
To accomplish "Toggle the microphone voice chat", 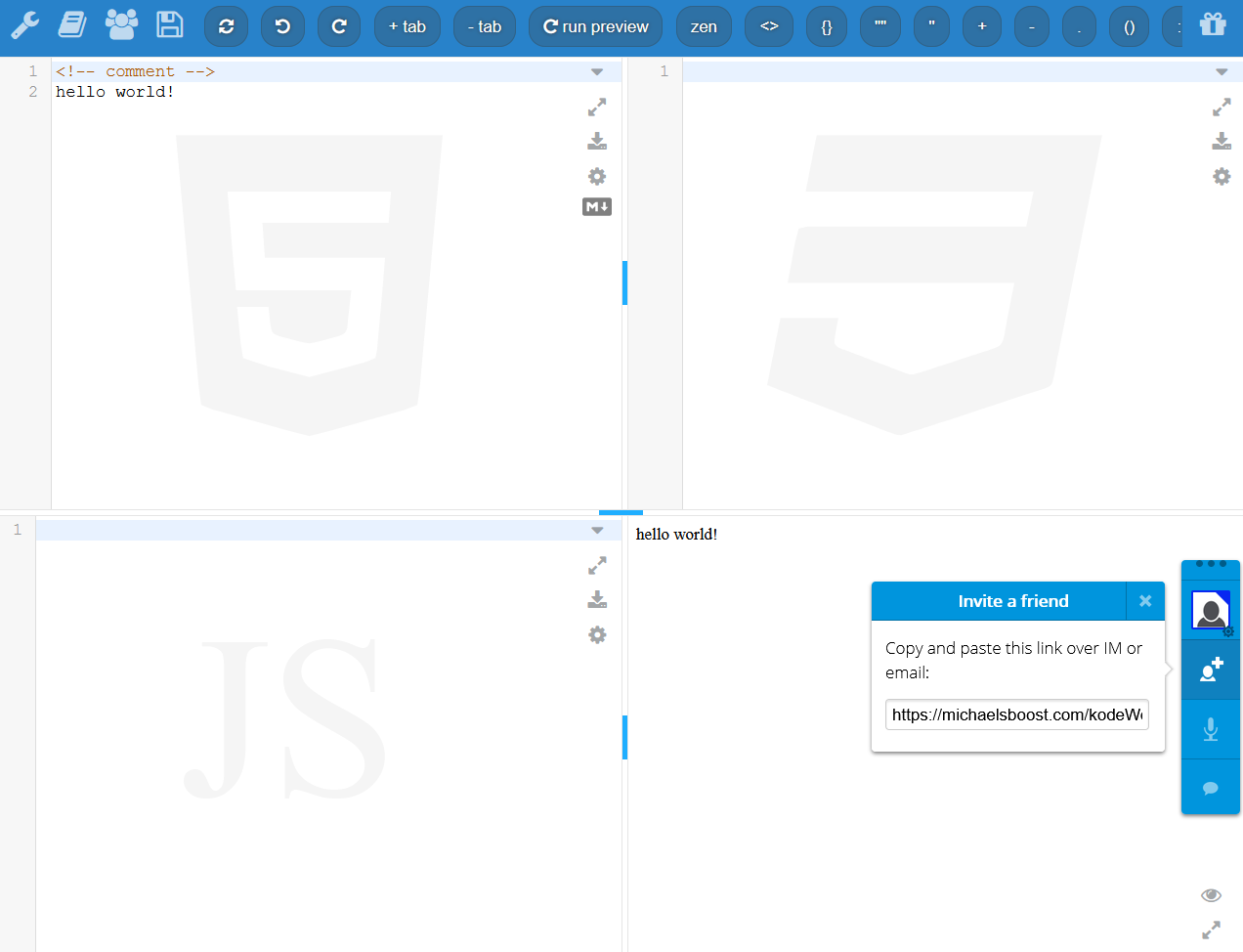I will [x=1211, y=729].
